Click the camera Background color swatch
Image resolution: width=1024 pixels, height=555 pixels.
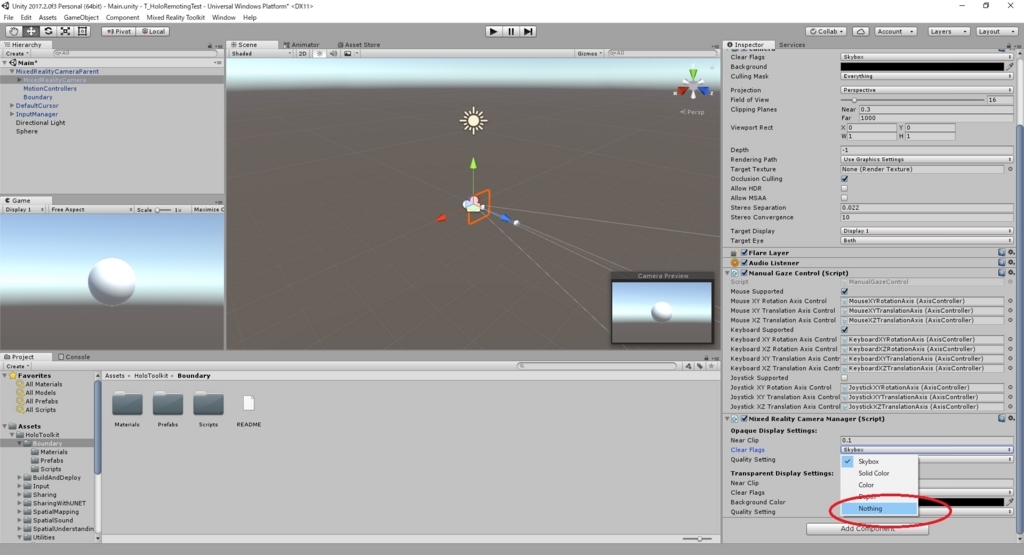click(922, 67)
